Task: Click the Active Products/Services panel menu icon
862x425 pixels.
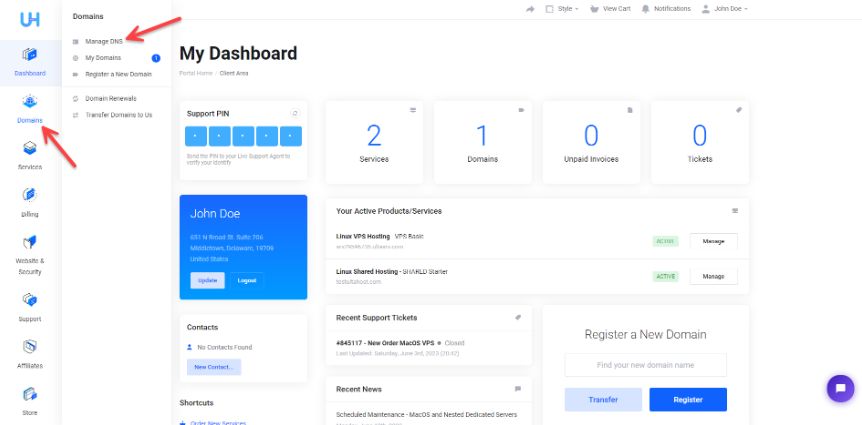Action: [735, 211]
